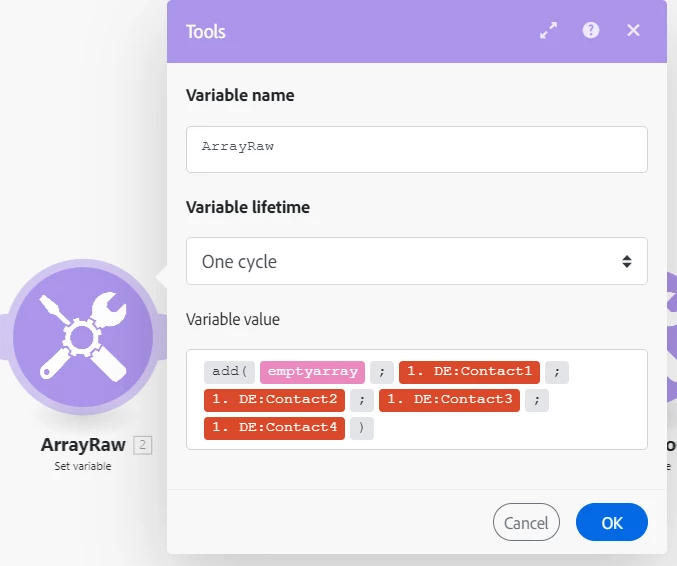Click semicolon separator after emptyarray

click(x=382, y=372)
